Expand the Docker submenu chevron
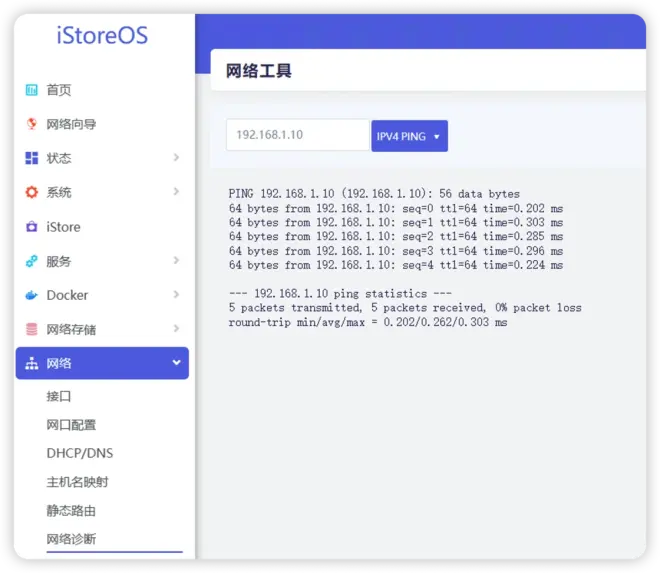This screenshot has width=660, height=573. (176, 294)
